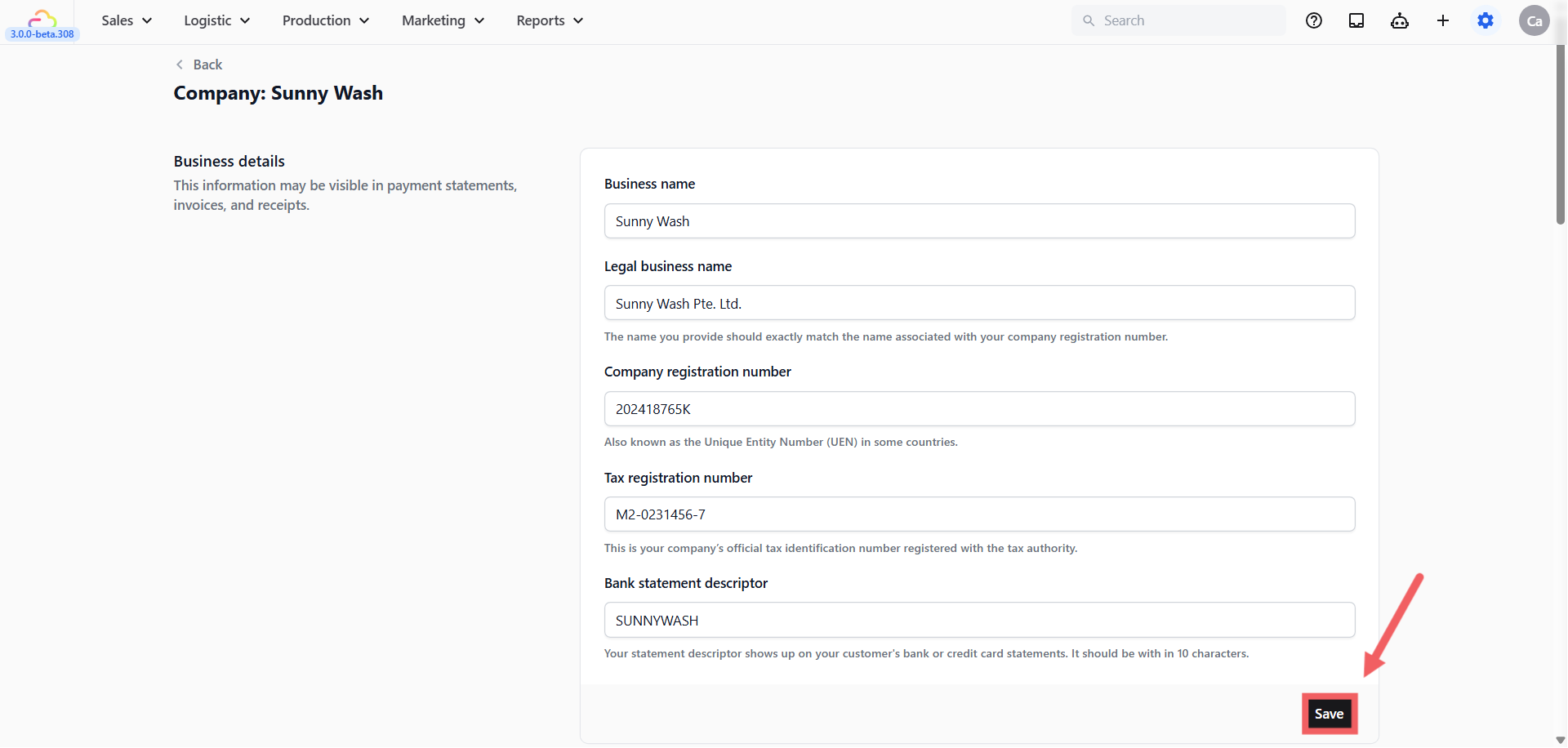1568x748 pixels.
Task: Edit the Company registration number field
Action: [x=979, y=409]
